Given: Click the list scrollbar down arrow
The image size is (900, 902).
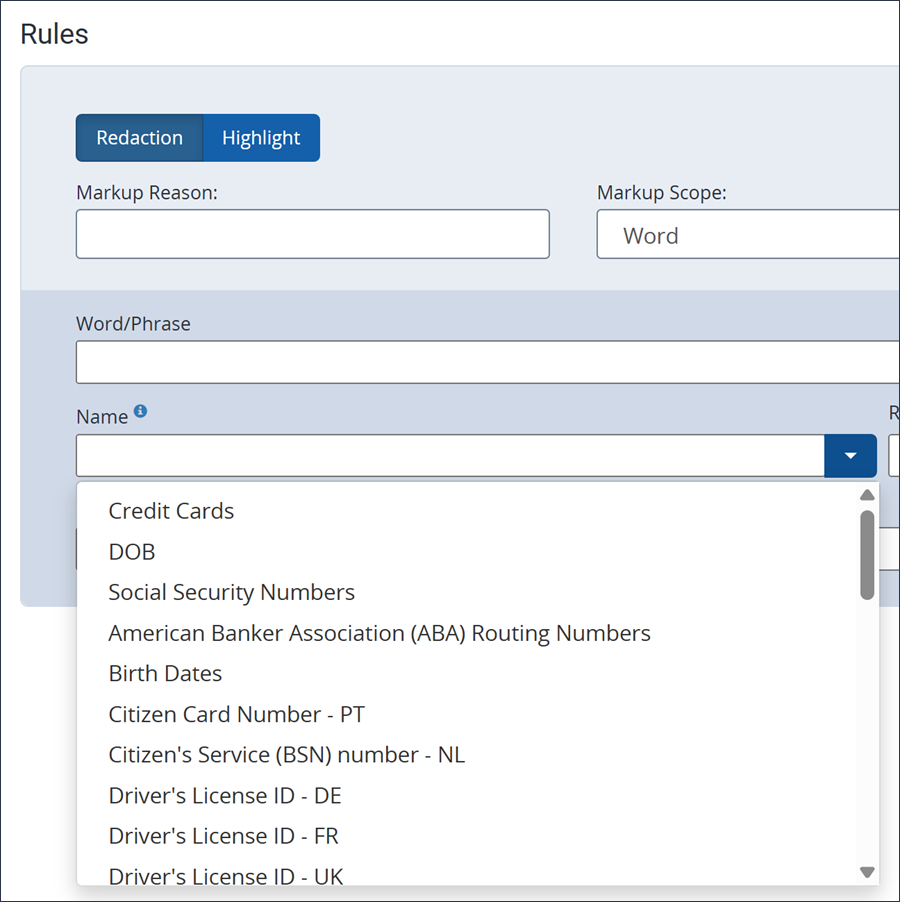Looking at the screenshot, I should click(867, 872).
